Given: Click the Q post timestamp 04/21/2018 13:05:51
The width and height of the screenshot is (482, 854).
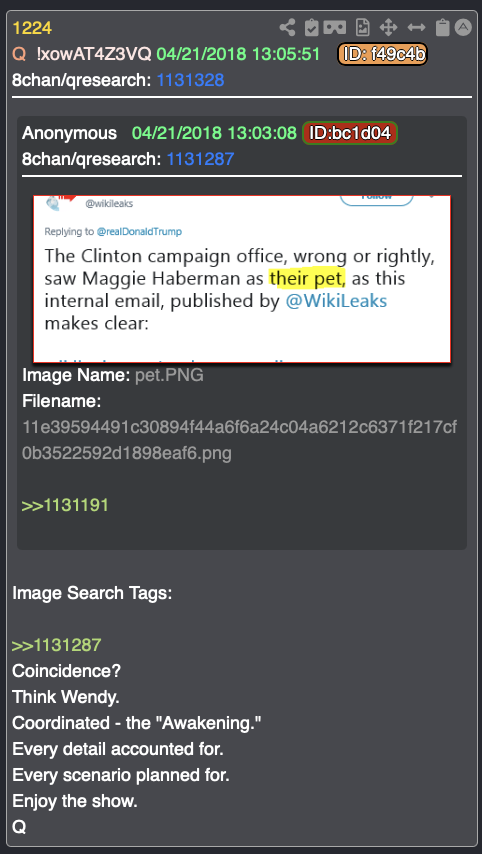Looking at the screenshot, I should (239, 54).
